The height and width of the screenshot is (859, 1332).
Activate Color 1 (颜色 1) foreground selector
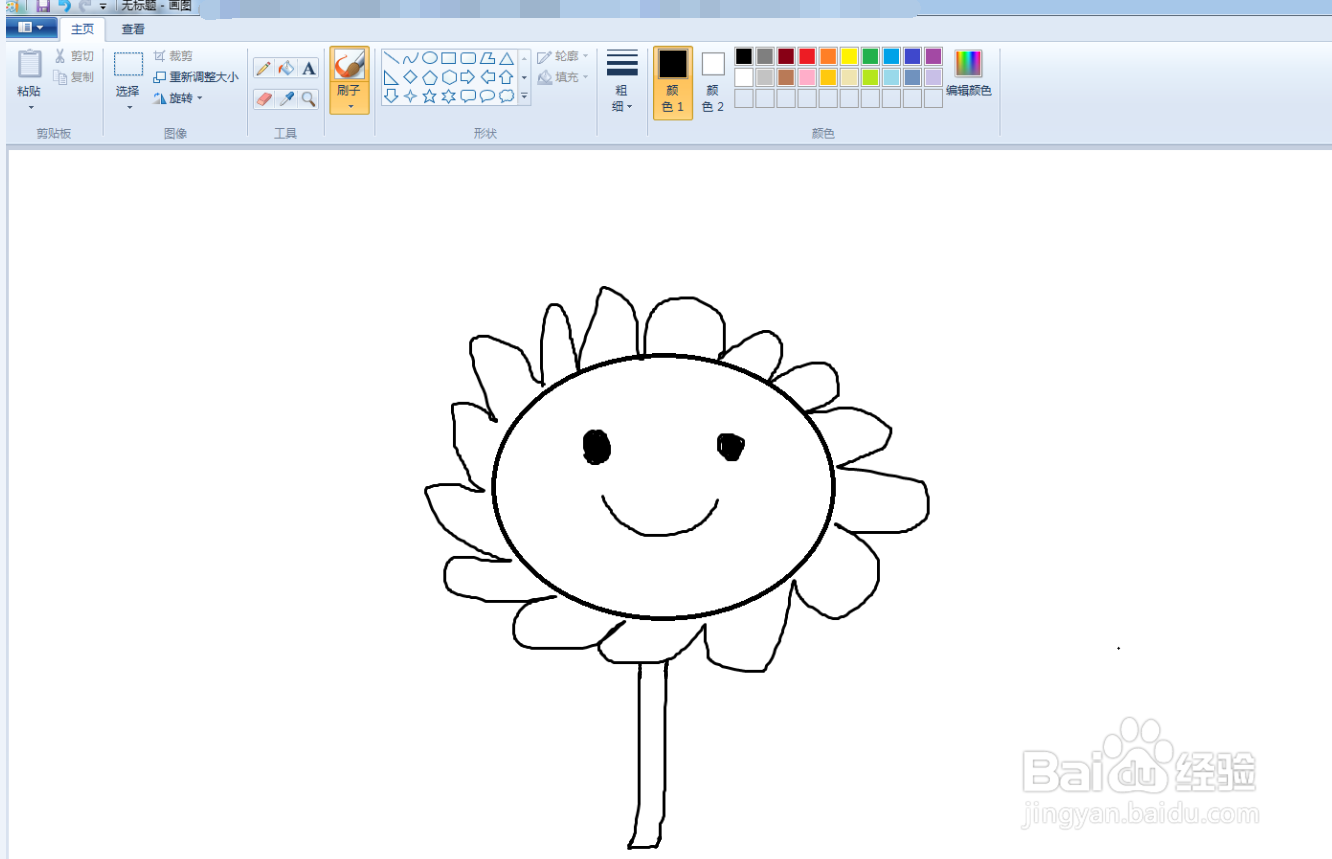(673, 82)
